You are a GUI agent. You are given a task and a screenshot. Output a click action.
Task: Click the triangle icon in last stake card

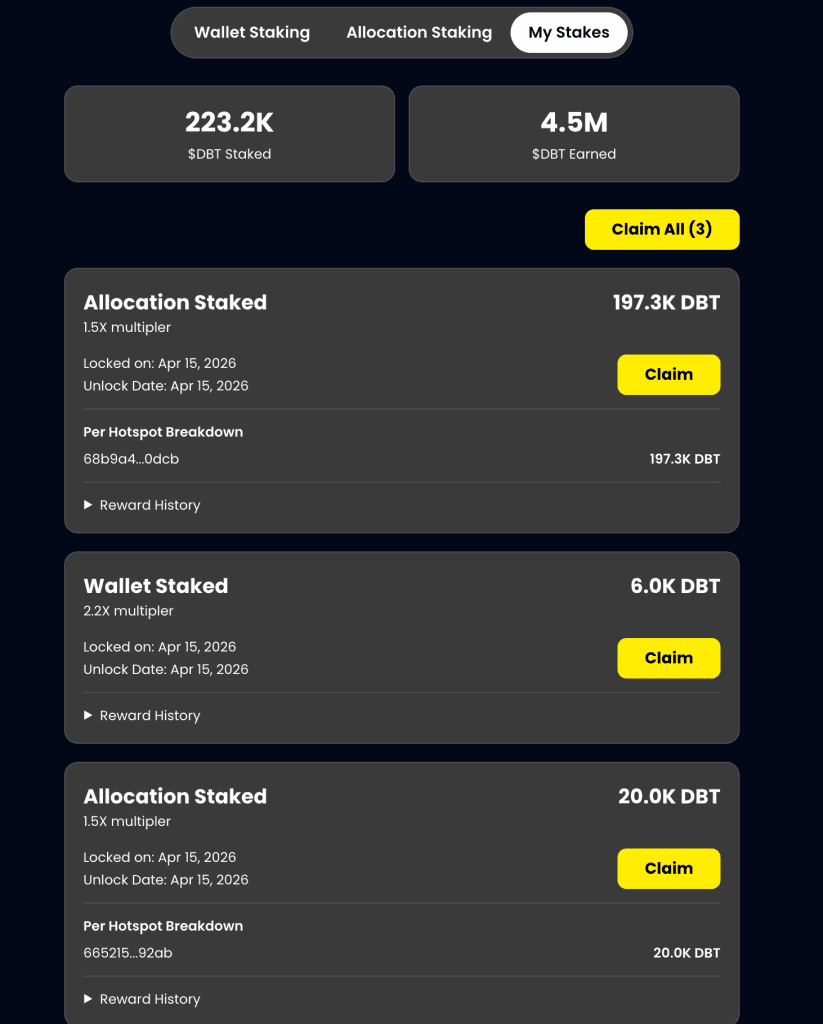tap(88, 999)
